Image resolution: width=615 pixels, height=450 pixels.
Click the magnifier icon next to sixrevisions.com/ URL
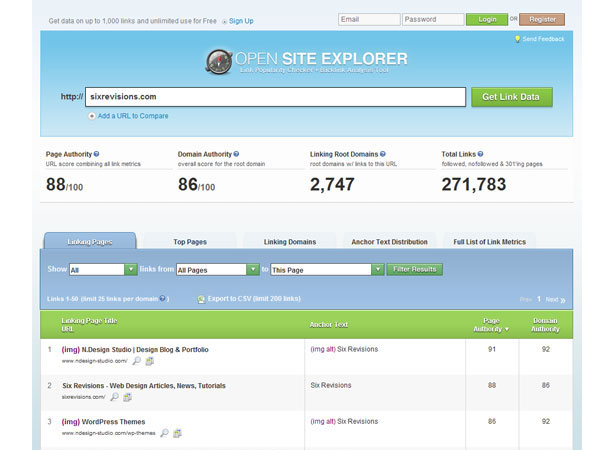coord(114,397)
